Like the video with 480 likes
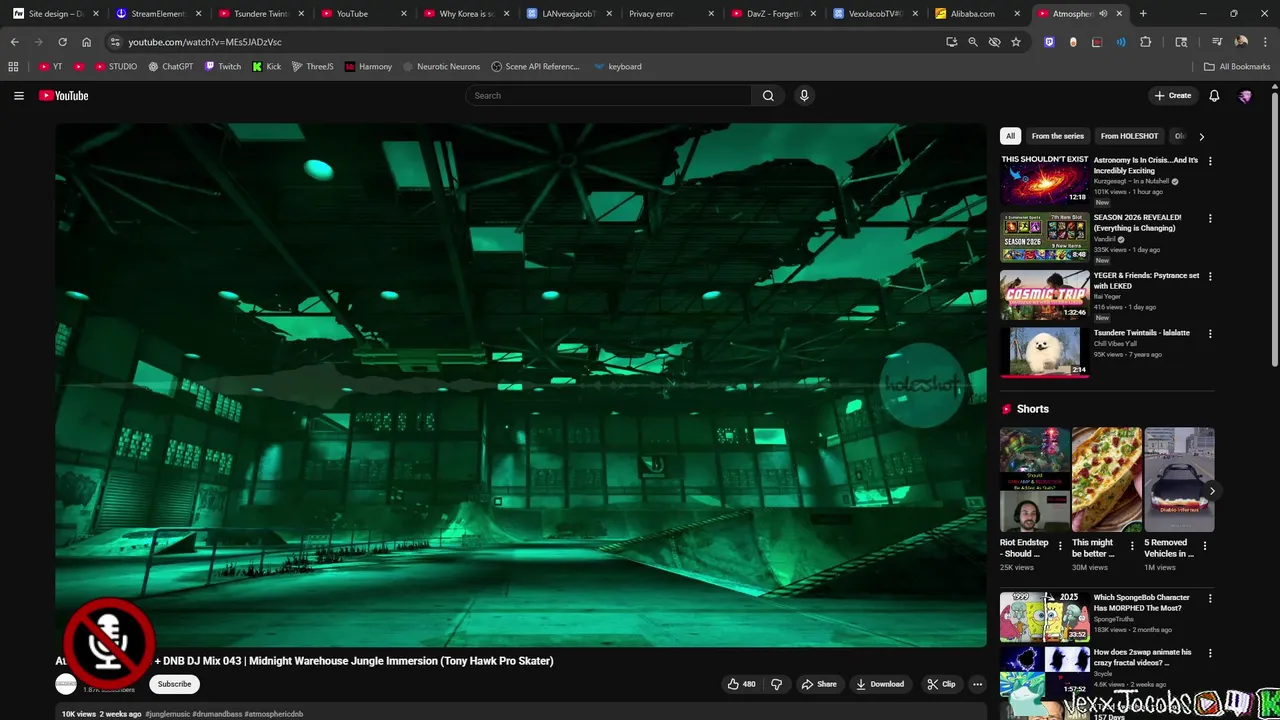Image resolution: width=1280 pixels, height=720 pixels. pyautogui.click(x=741, y=684)
